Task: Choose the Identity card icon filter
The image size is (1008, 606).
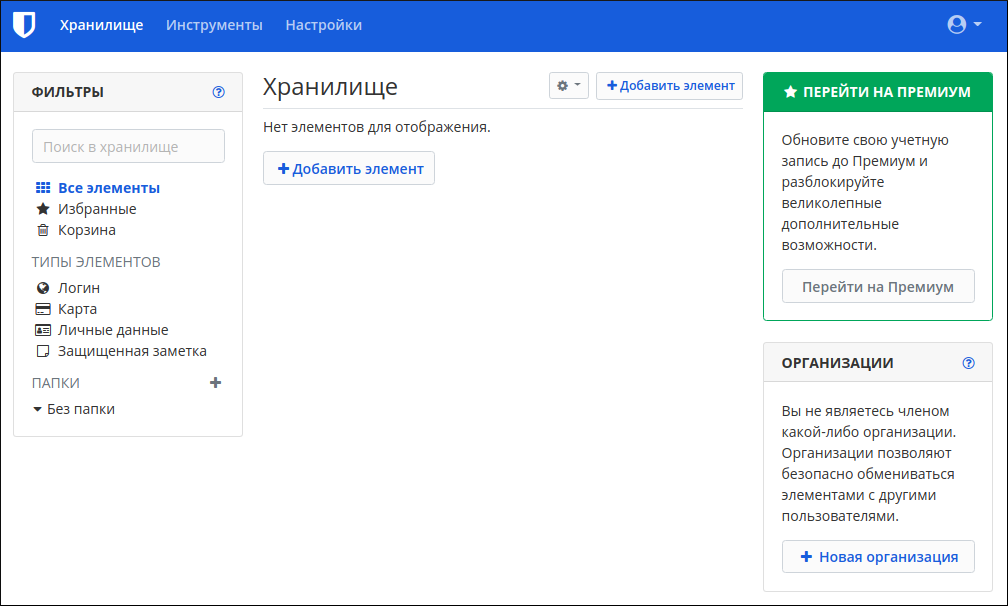Action: (x=43, y=330)
